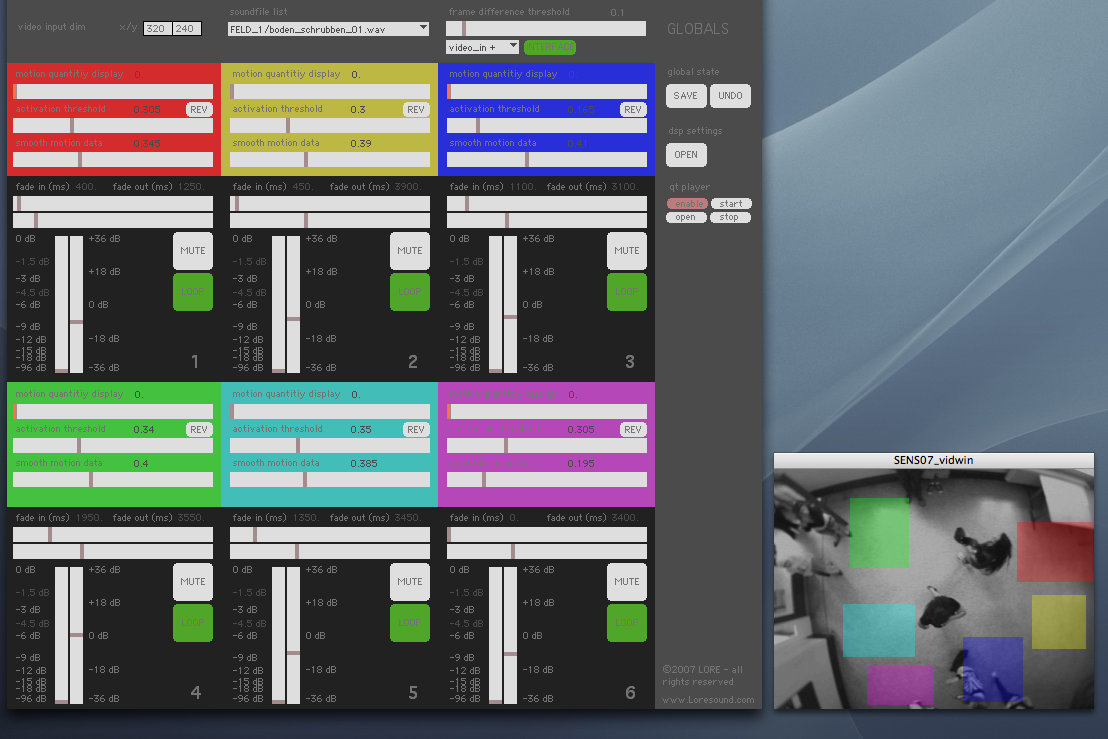Reverse activation threshold in red zone

[199, 110]
